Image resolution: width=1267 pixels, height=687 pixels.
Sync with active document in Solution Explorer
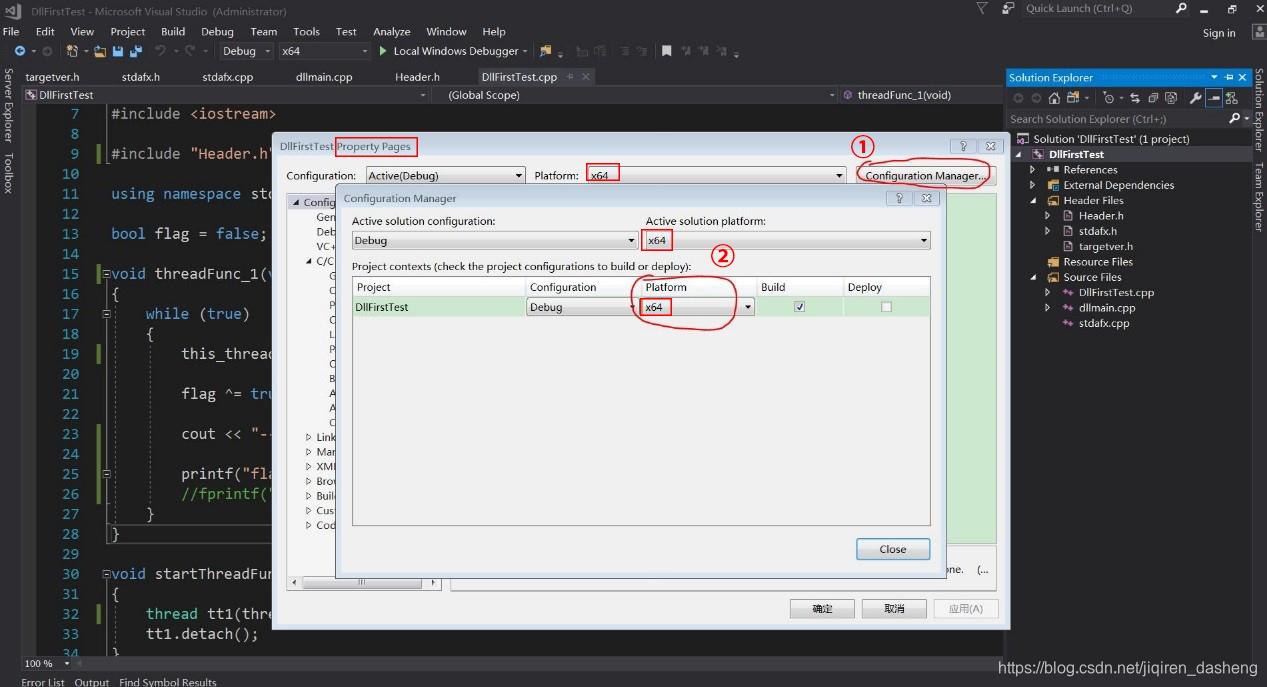1135,98
